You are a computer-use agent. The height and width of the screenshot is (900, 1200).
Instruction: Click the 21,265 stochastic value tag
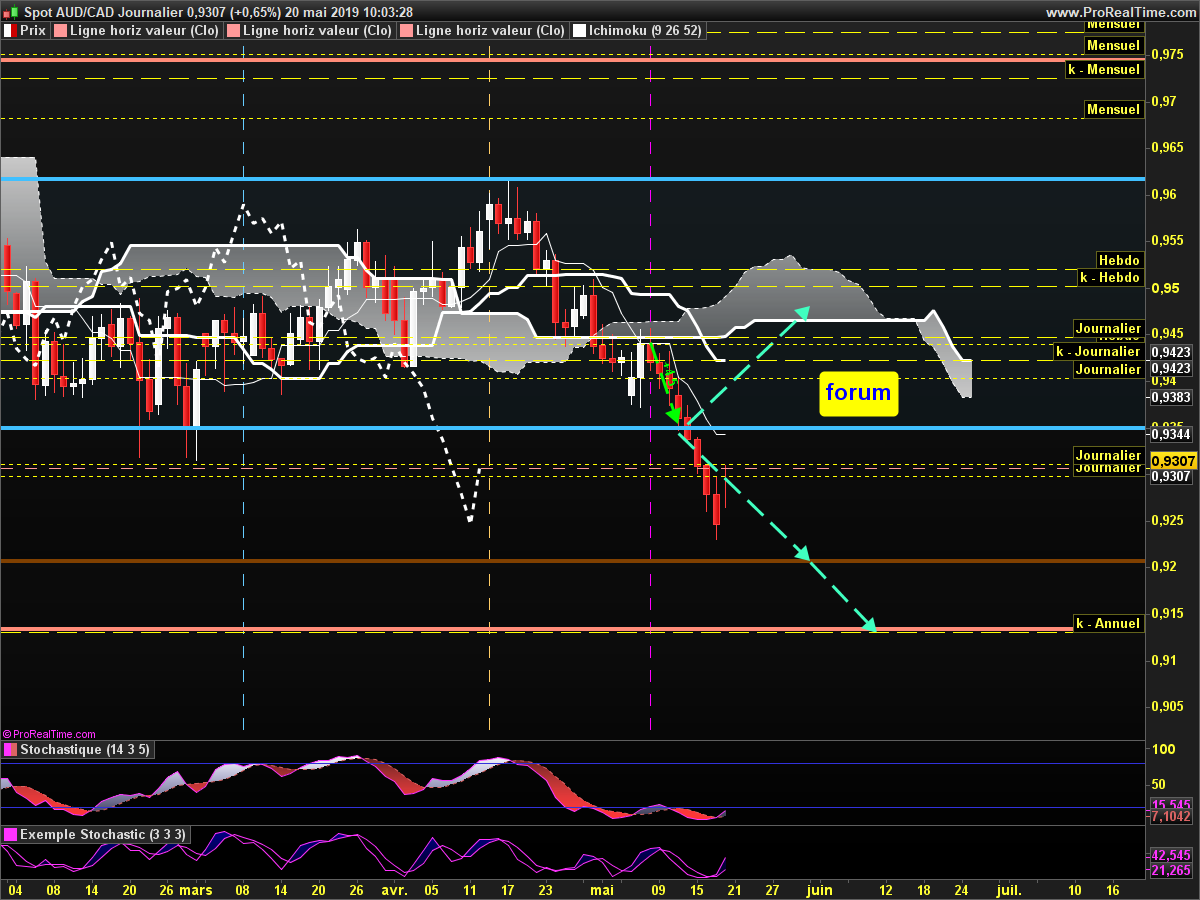1171,871
